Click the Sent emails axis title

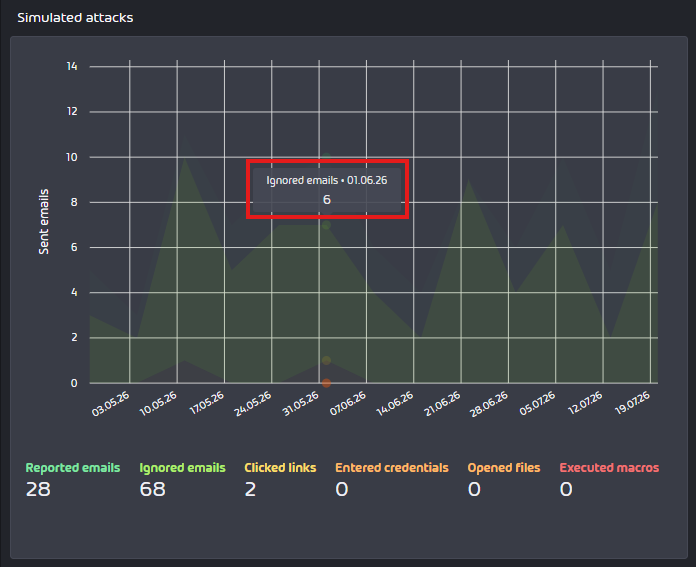tap(44, 222)
